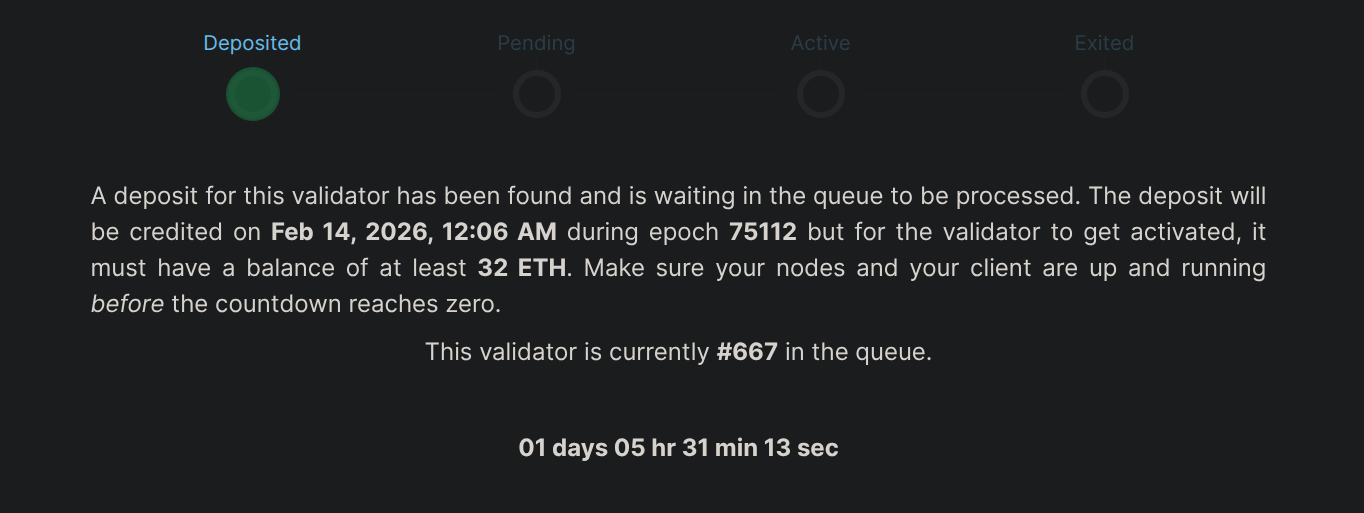Click the Exited step circle
This screenshot has height=513, width=1364.
point(1105,95)
